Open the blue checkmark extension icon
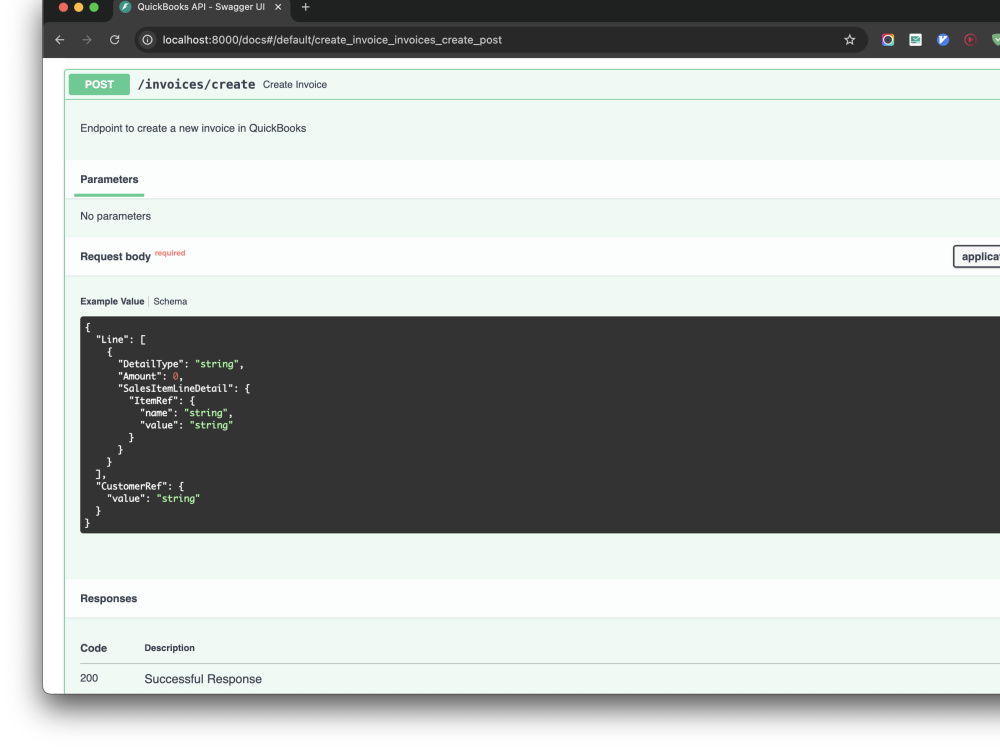Viewport: 1000px width, 750px height. (x=943, y=40)
